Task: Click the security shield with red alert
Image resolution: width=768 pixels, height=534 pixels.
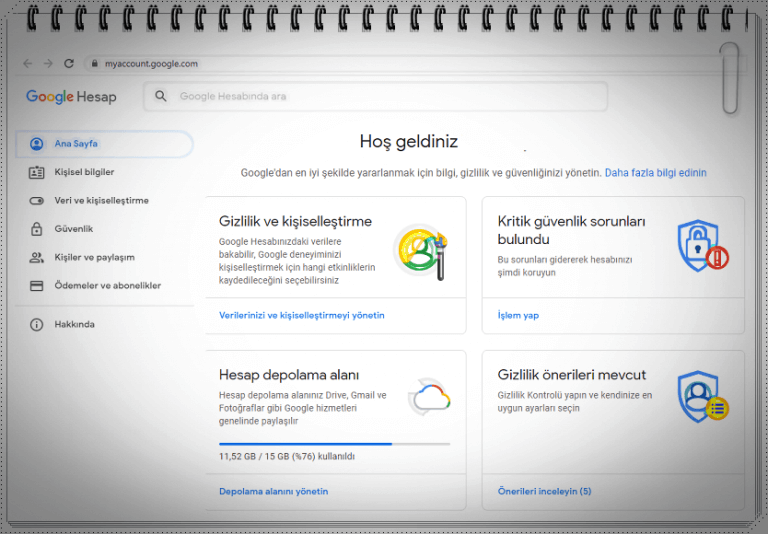Action: pyautogui.click(x=703, y=246)
